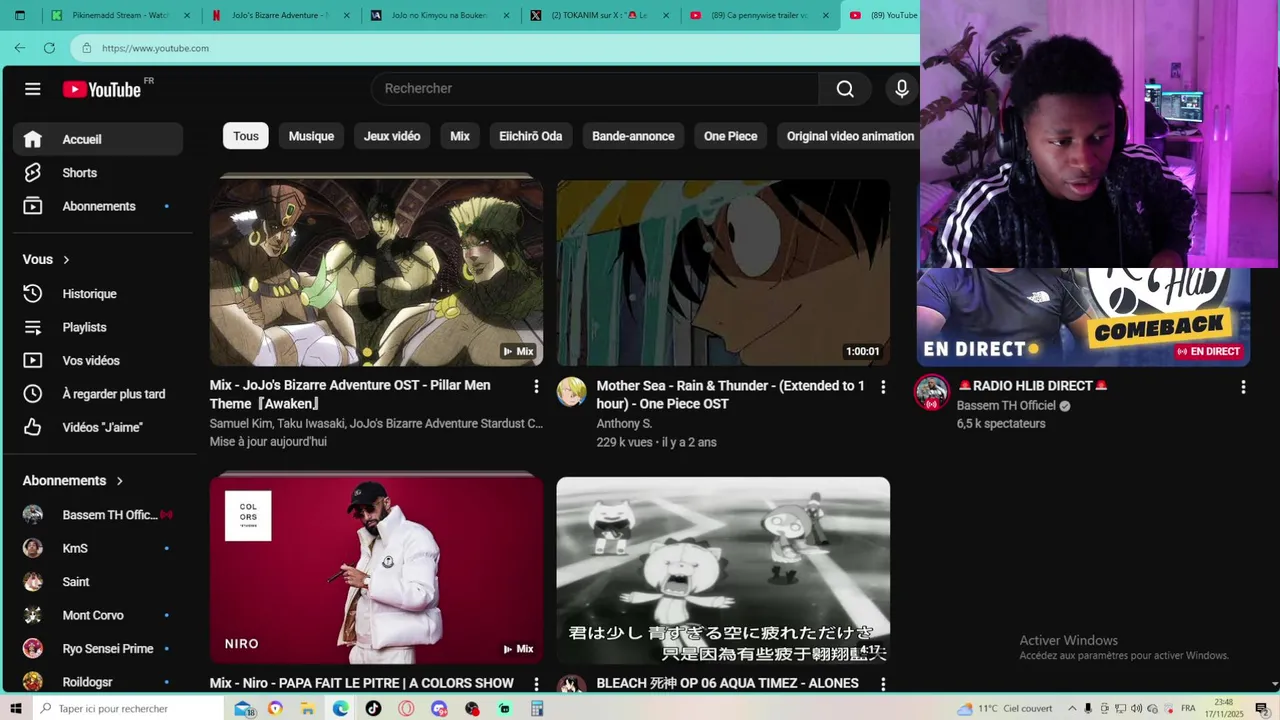Play the Mother Sea One Piece thumbnail
This screenshot has width=1280, height=720.
pos(723,273)
